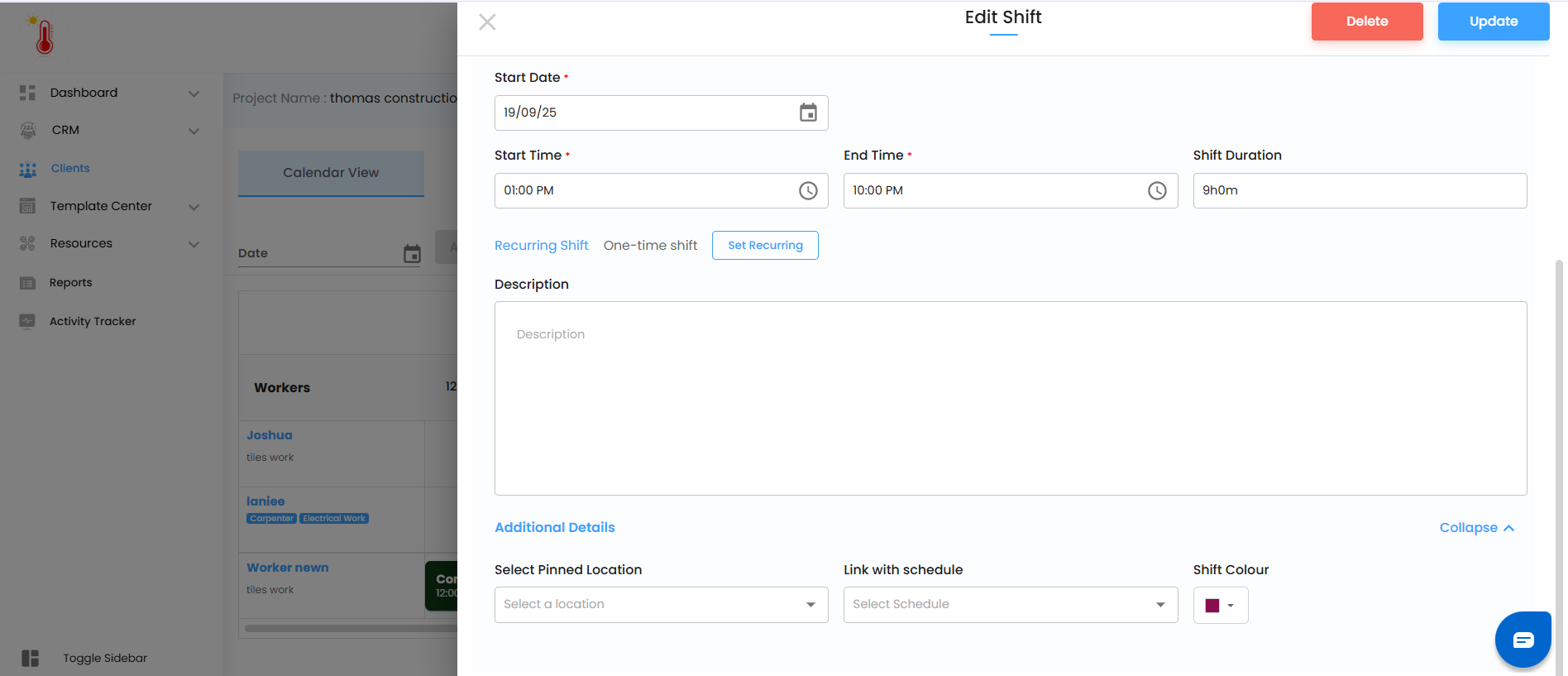
Task: Click the Activity Tracker icon
Action: click(27, 321)
